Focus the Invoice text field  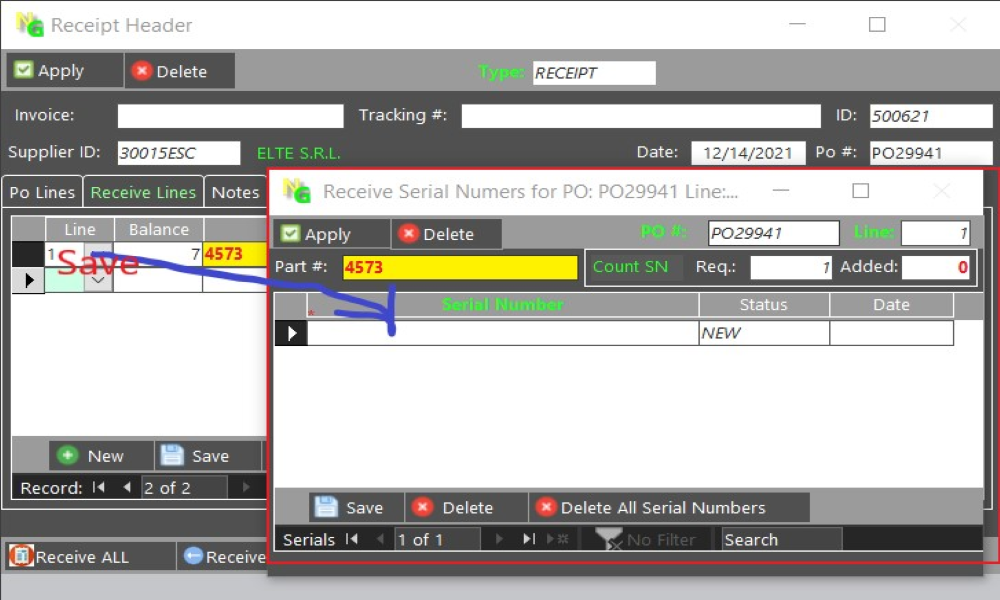tap(230, 116)
